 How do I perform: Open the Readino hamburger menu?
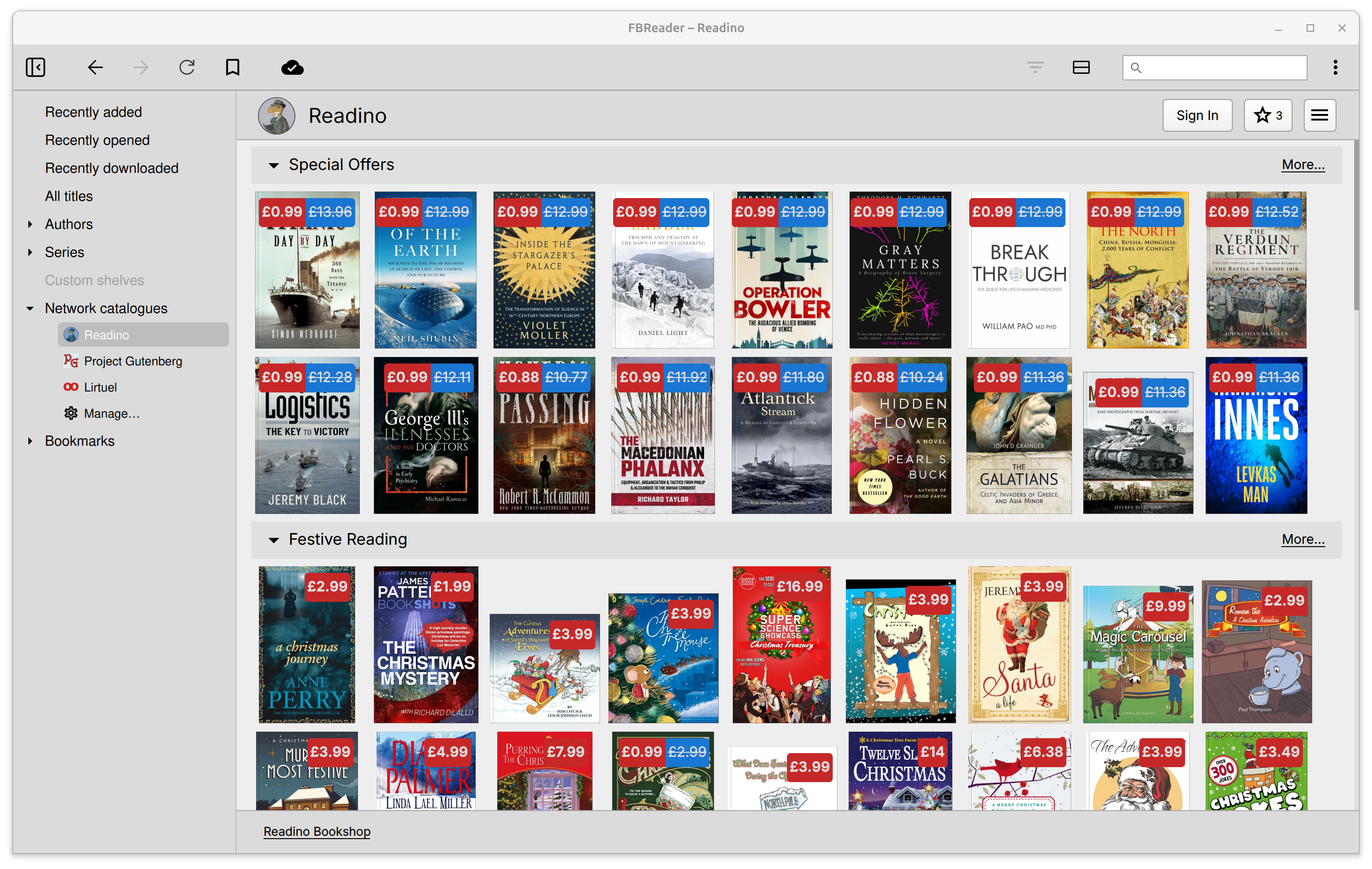point(1320,115)
